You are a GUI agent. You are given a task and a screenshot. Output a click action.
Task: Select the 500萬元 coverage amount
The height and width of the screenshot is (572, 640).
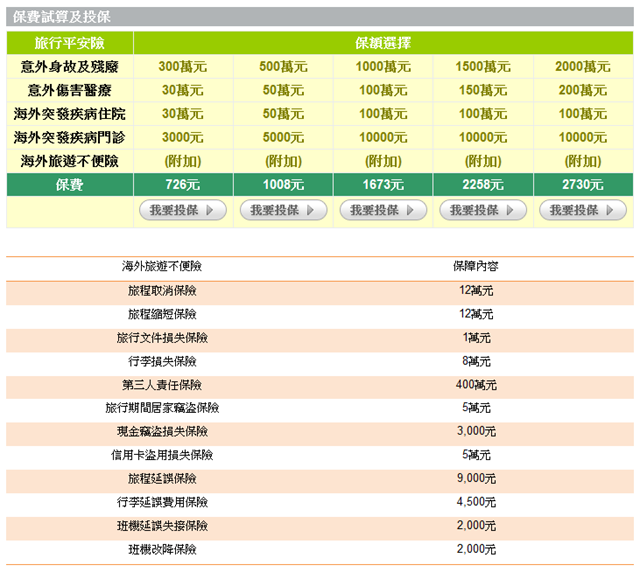[x=283, y=67]
